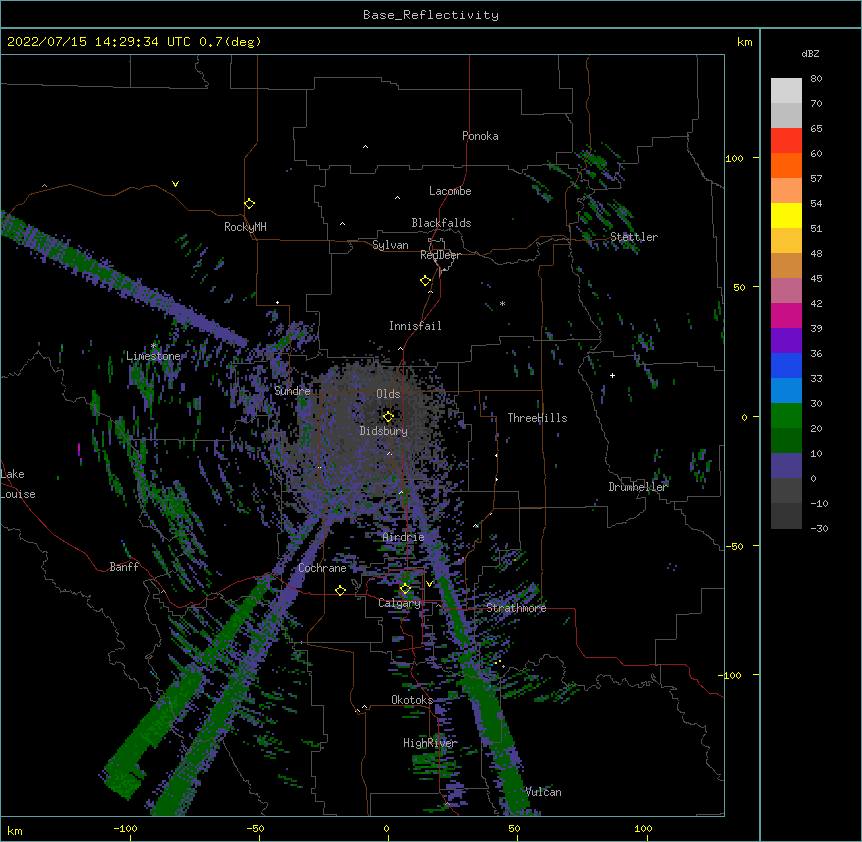862x842 pixels.
Task: Click the -50 tick on right axis
Action: click(734, 546)
